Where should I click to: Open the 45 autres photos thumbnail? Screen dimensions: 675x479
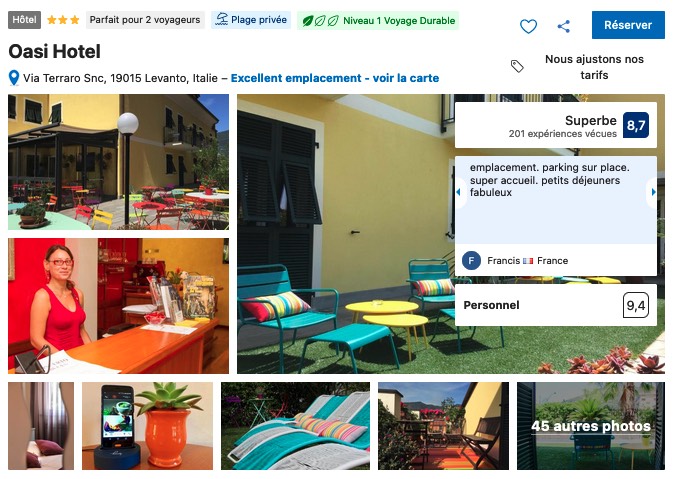click(591, 426)
